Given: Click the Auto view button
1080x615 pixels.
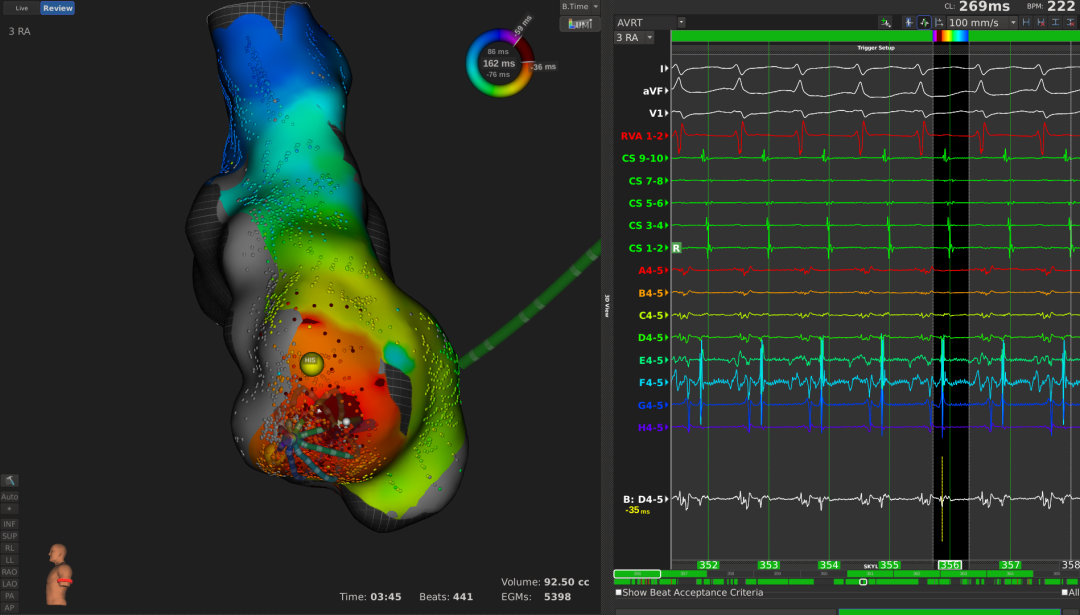Looking at the screenshot, I should [10, 496].
